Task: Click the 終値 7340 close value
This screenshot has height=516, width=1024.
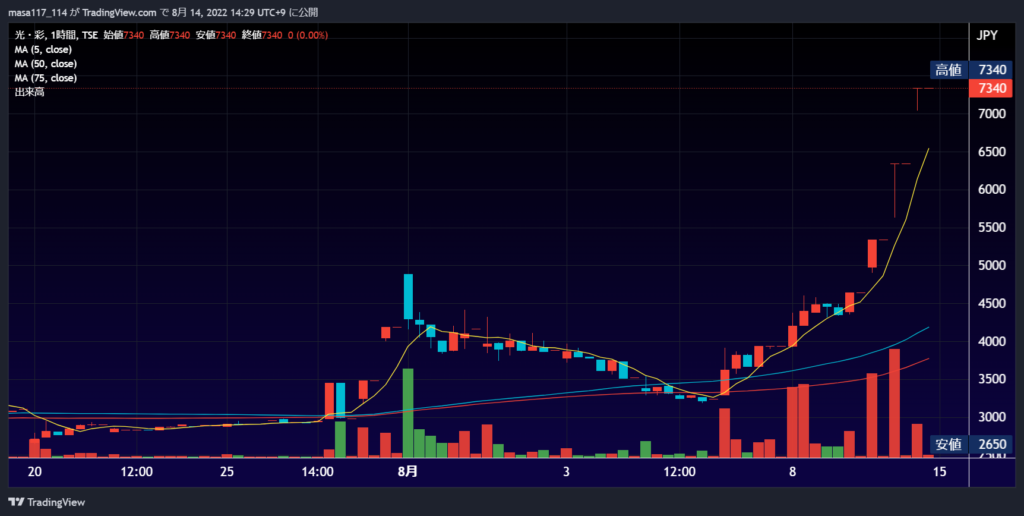Action: tap(263, 35)
